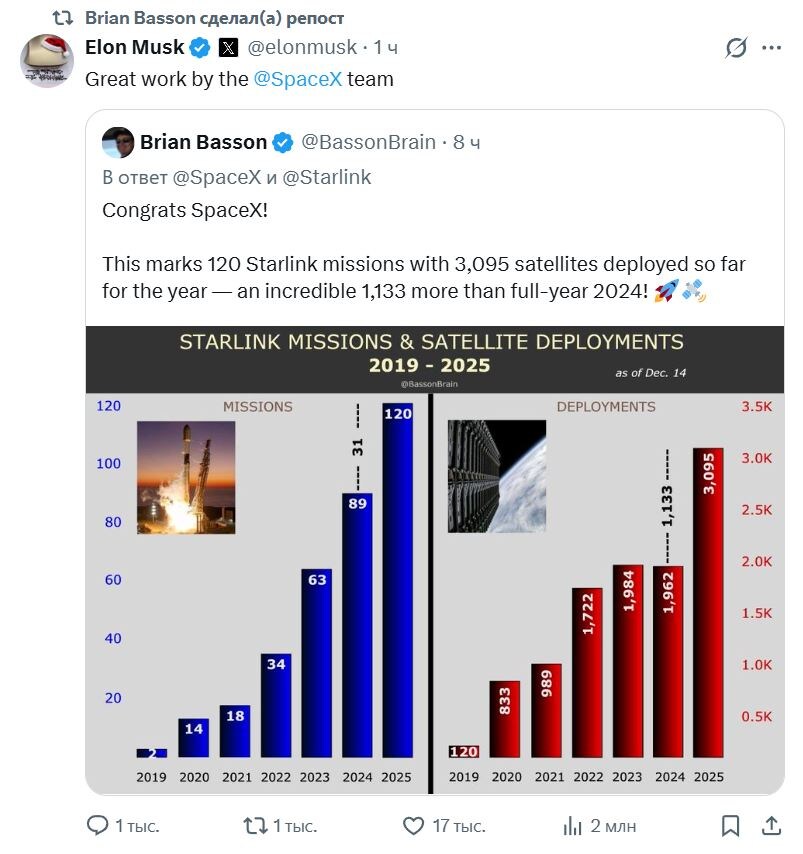Image resolution: width=803 pixels, height=854 pixels.
Task: Like the post with heart icon
Action: (x=413, y=826)
